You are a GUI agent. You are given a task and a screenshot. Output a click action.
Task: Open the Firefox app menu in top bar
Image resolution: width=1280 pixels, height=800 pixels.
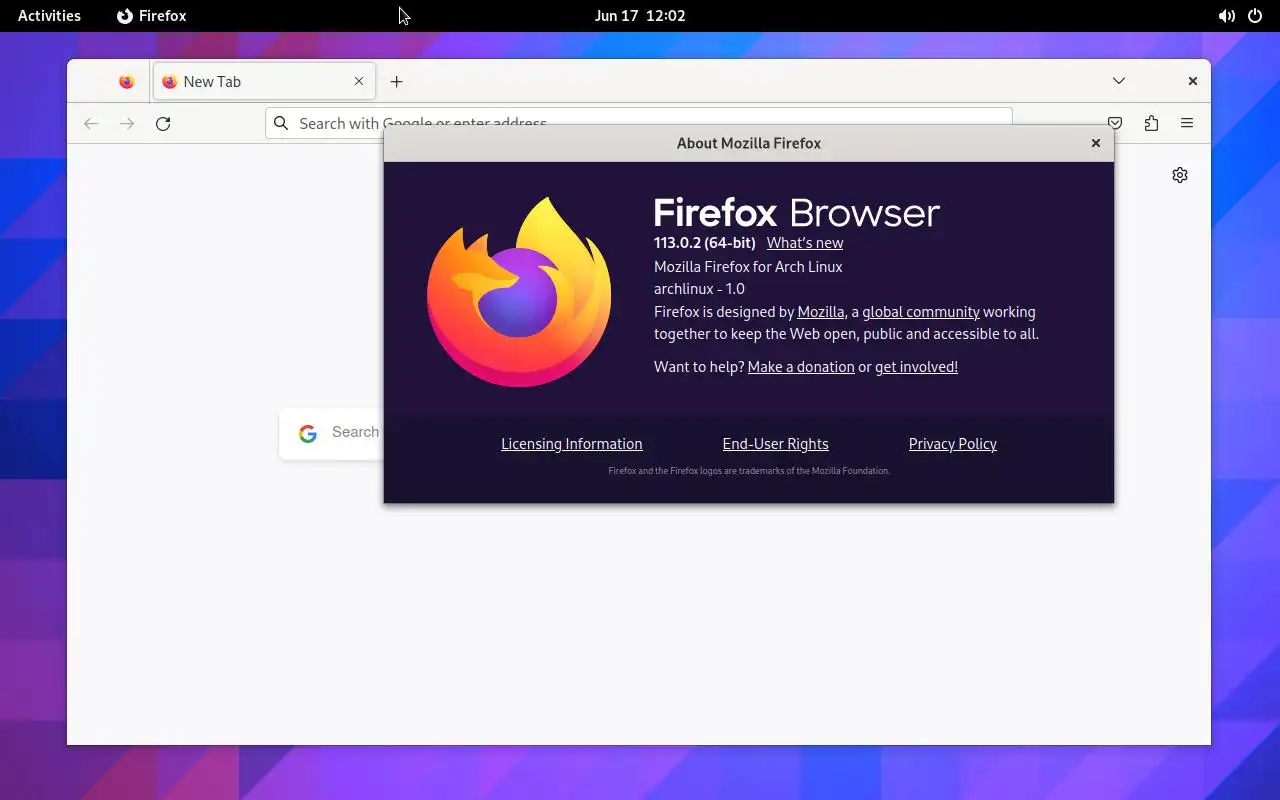click(152, 16)
